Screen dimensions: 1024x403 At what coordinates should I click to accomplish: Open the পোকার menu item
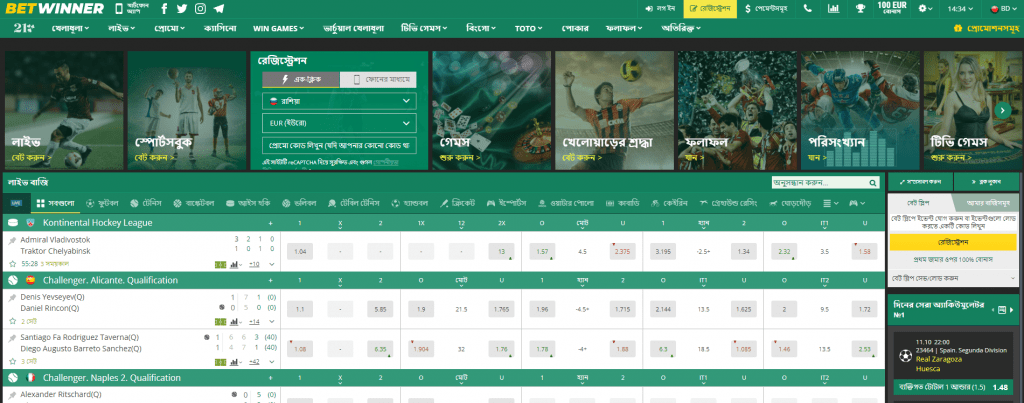575,28
